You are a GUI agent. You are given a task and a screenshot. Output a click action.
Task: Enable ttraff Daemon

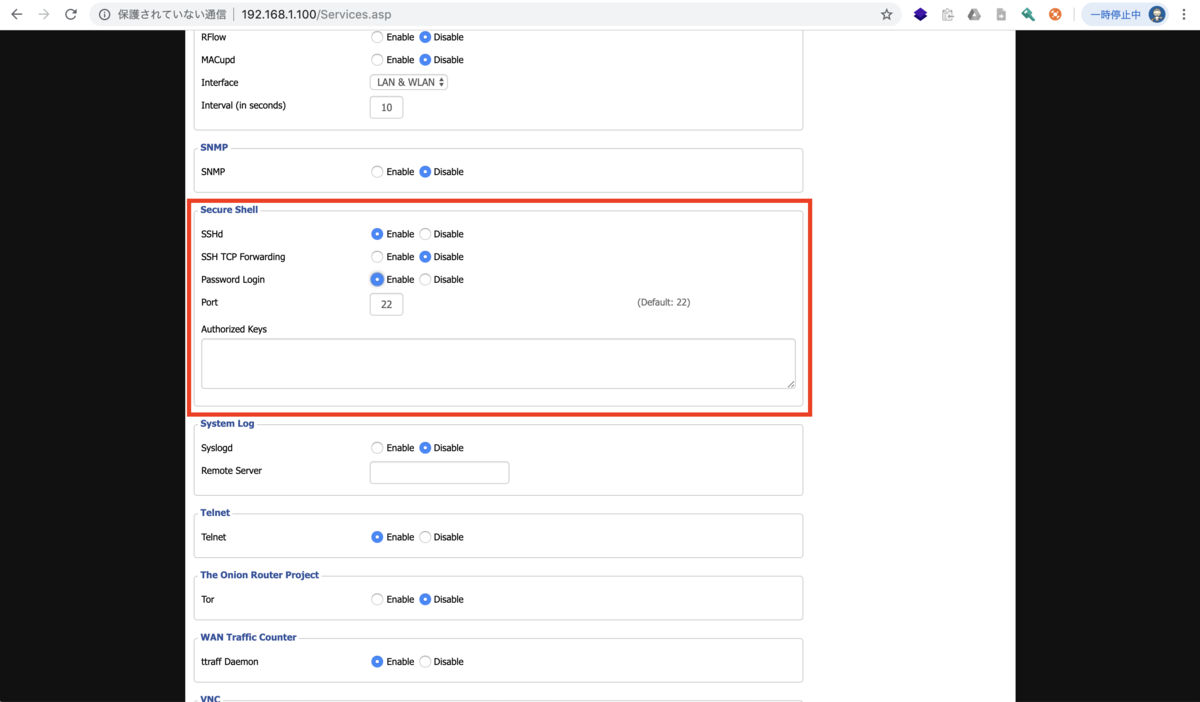(x=377, y=661)
